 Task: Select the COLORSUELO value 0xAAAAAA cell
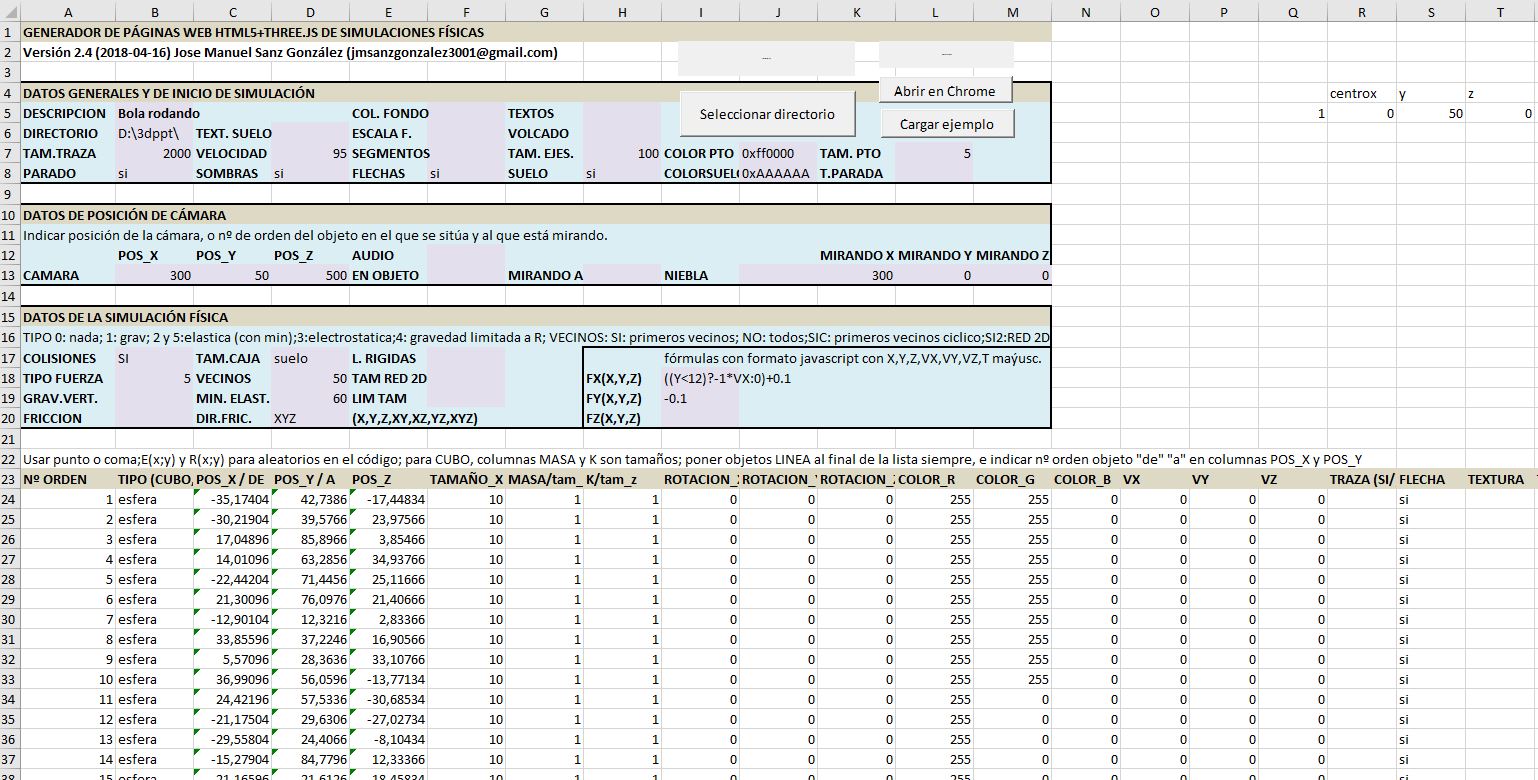(x=777, y=174)
